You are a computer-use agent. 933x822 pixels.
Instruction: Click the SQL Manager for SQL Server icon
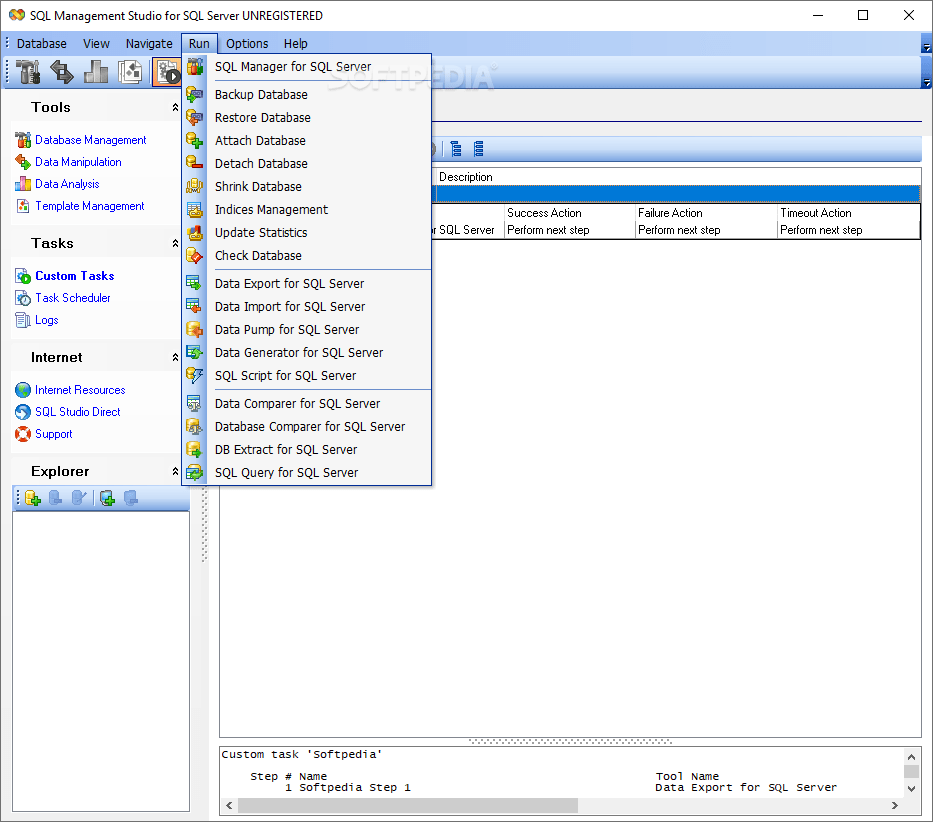pyautogui.click(x=195, y=67)
